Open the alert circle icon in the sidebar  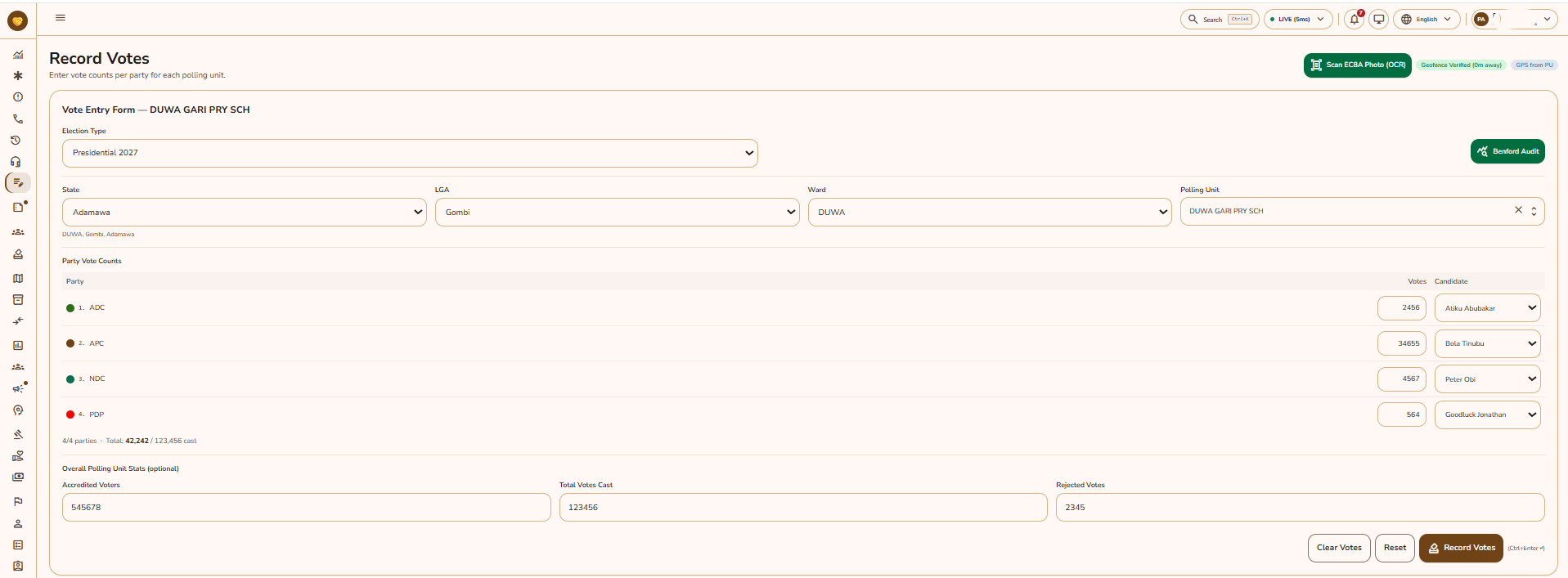click(x=18, y=97)
